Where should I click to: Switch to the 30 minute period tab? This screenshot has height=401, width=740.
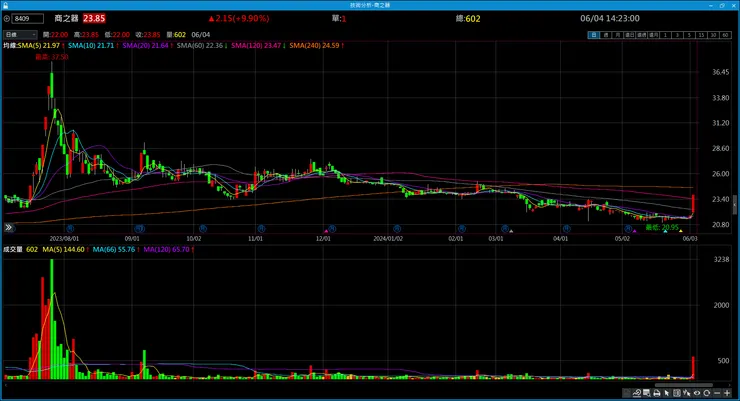point(713,35)
